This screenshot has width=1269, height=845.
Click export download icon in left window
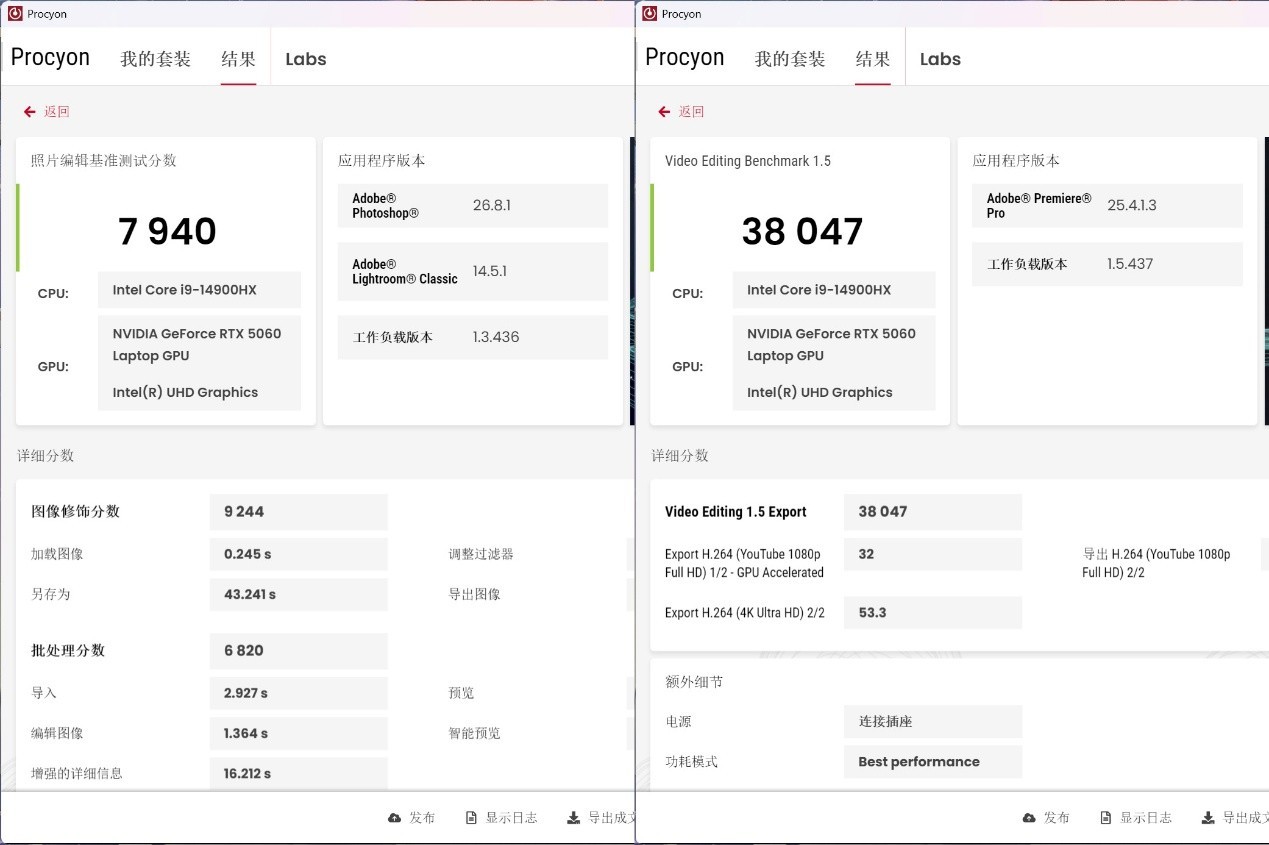point(573,818)
